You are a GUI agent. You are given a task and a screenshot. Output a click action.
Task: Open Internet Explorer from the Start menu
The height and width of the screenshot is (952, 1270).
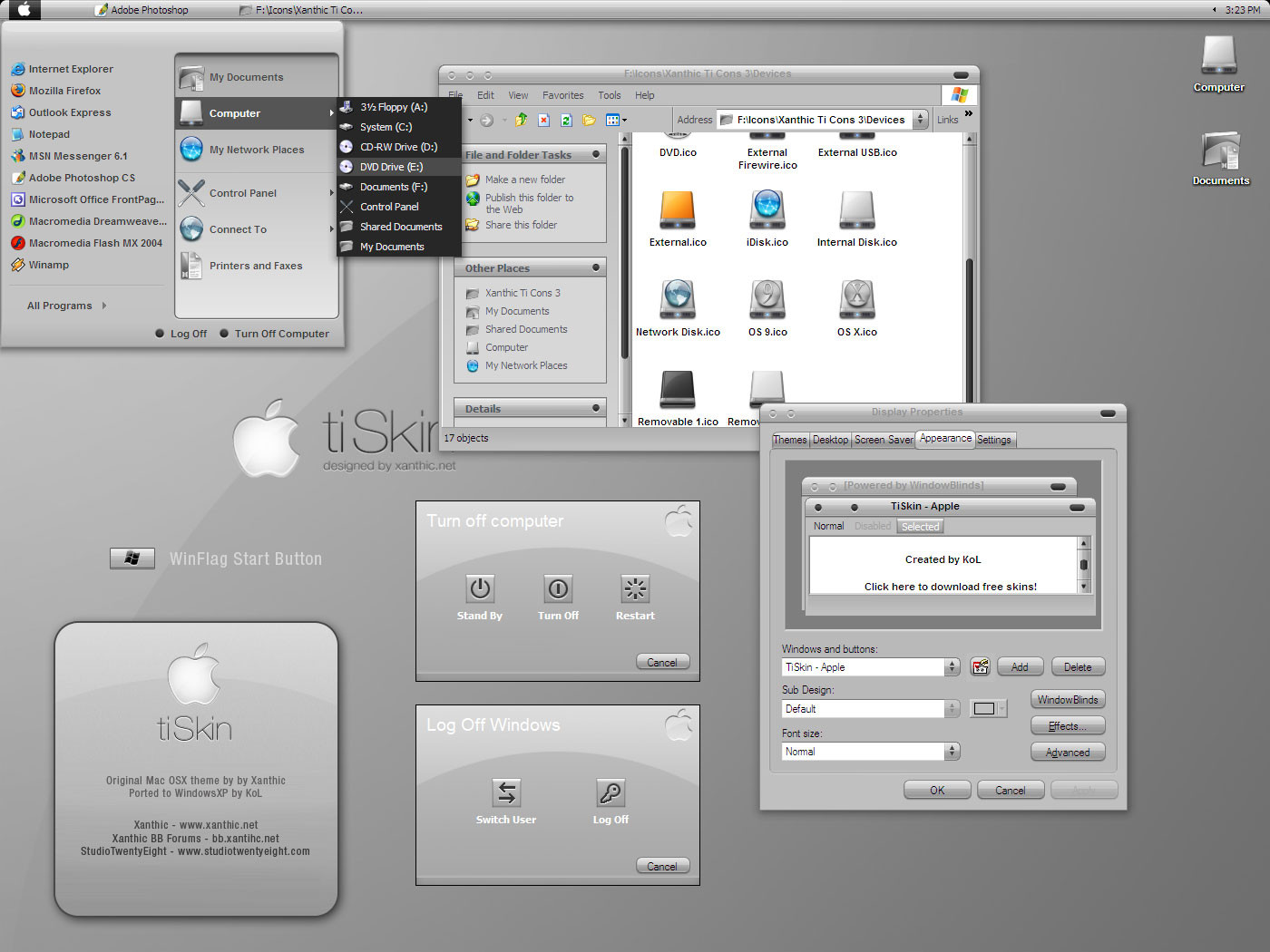point(62,69)
